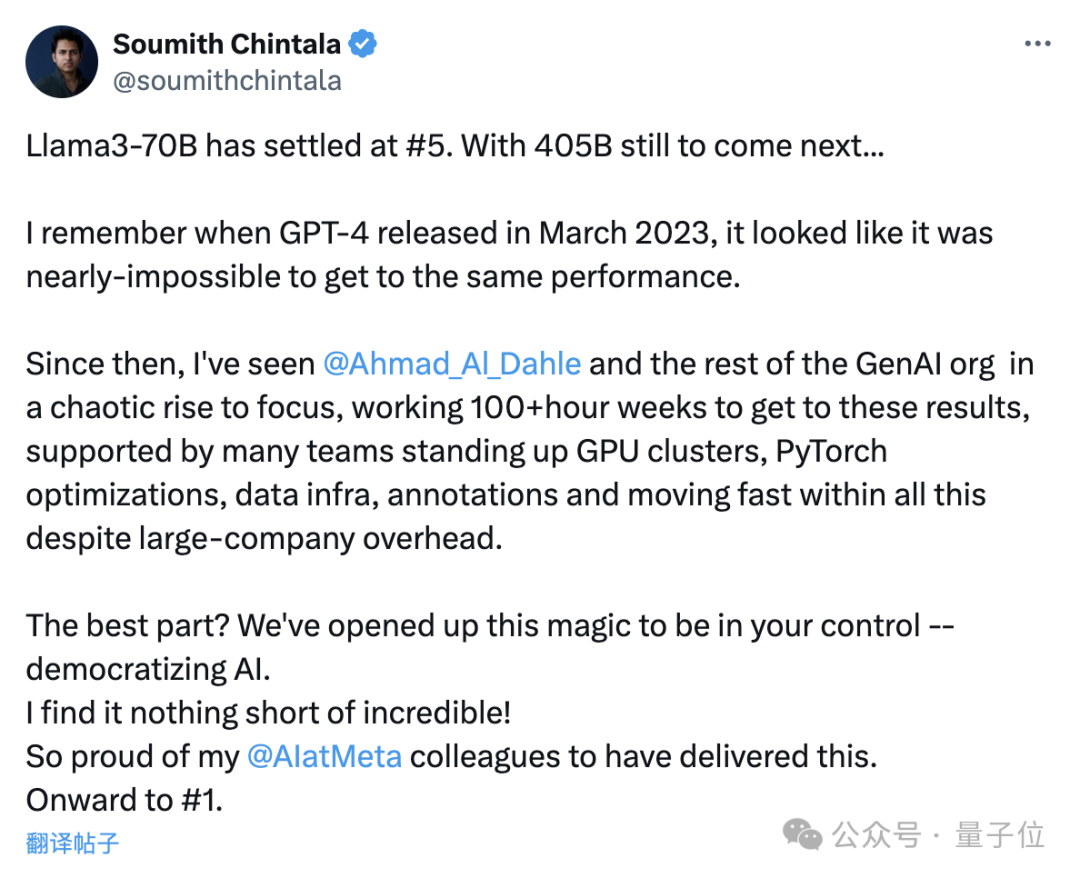This screenshot has width=1080, height=878.
Task: Click the WeChat logo watermark icon
Action: click(803, 834)
